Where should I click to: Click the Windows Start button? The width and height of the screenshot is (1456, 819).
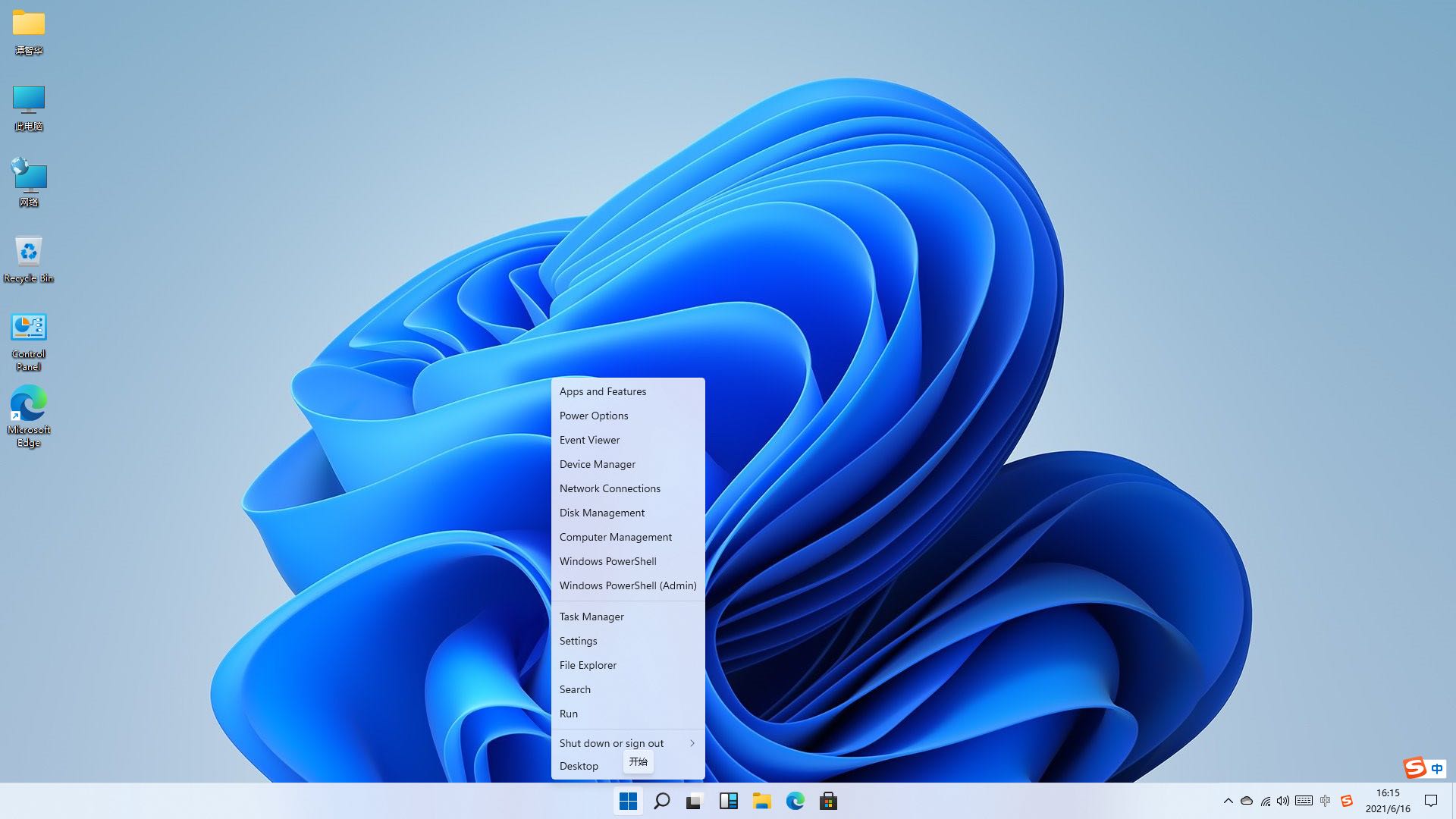(x=628, y=801)
